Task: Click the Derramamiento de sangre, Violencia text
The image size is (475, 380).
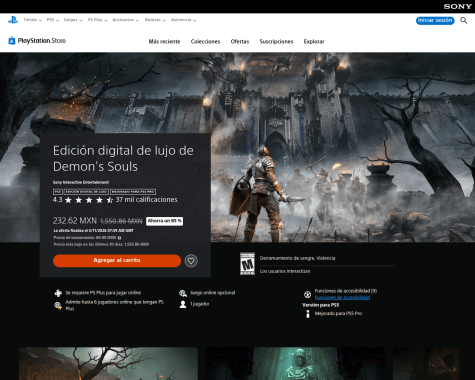Action: 297,258
